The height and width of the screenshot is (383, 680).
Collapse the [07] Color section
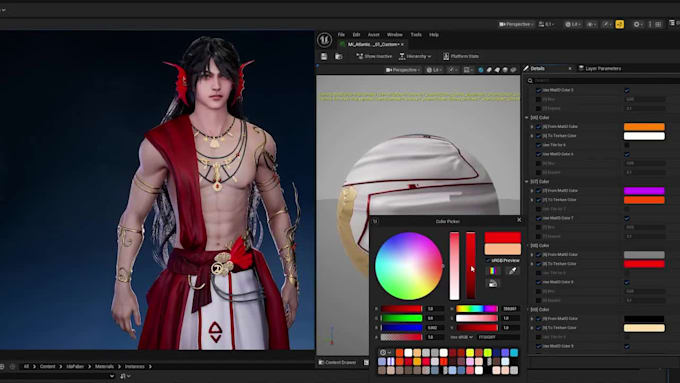[x=527, y=182]
